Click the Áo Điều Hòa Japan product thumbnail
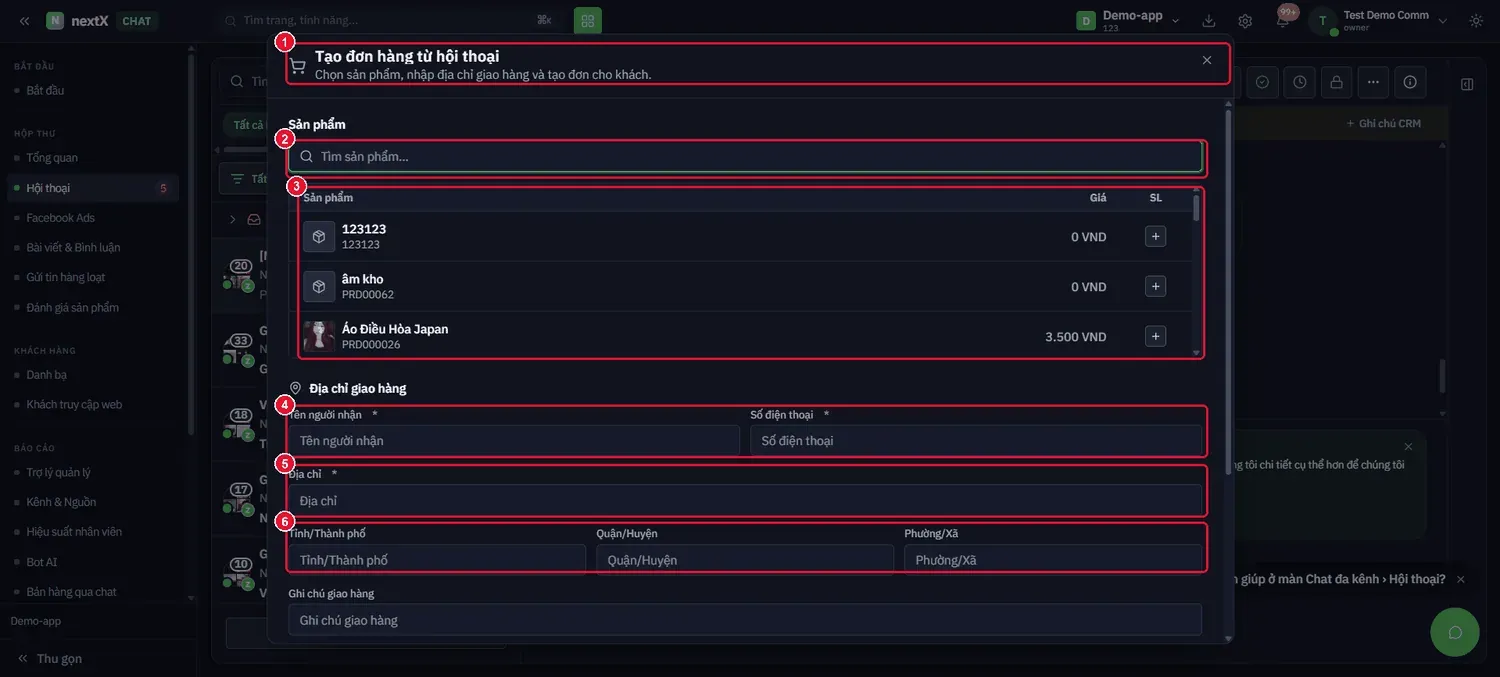Viewport: 1500px width, 677px height. (319, 337)
